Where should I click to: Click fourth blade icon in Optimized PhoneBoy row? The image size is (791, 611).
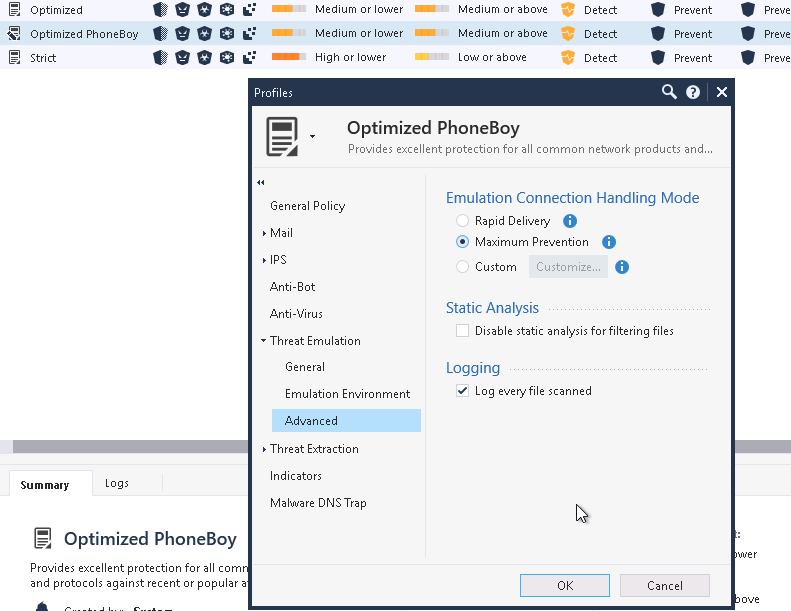pos(227,34)
